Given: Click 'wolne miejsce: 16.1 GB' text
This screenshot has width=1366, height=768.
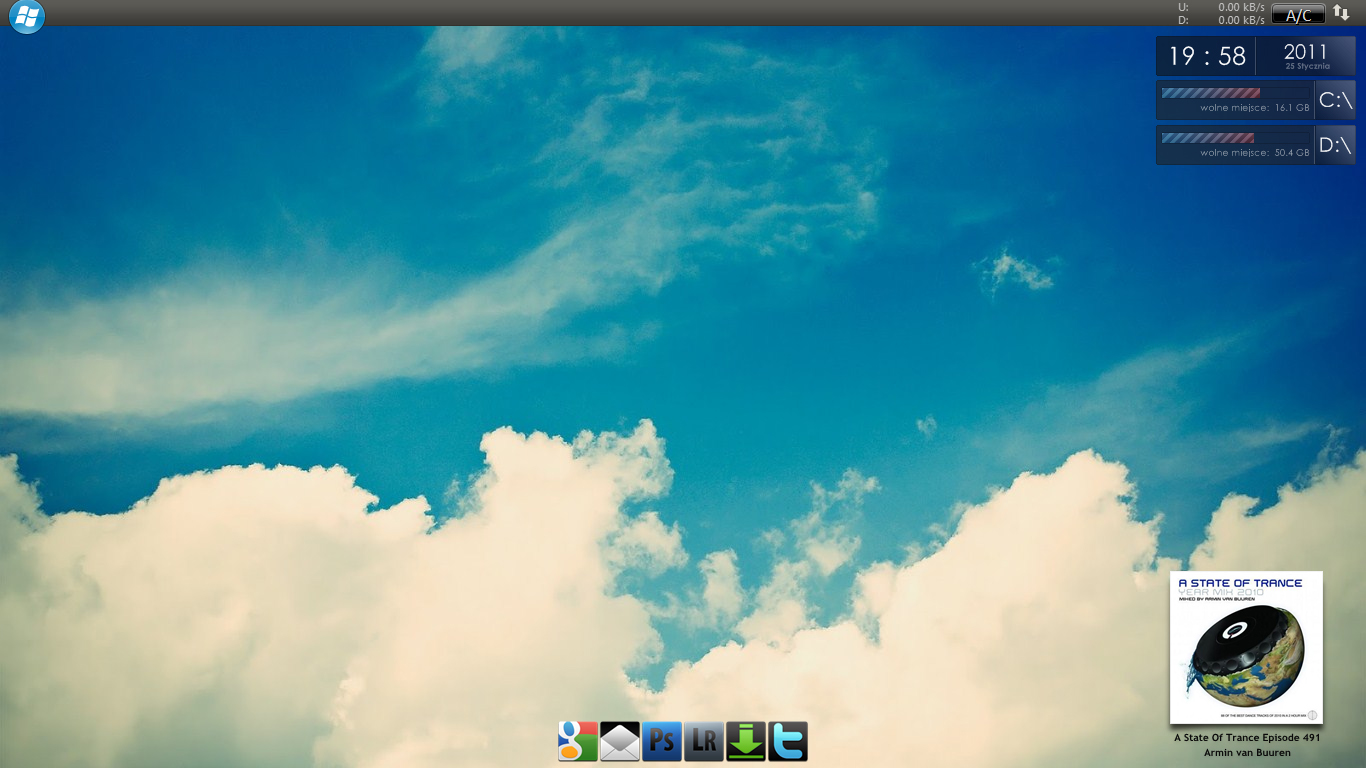Looking at the screenshot, I should (x=1255, y=108).
